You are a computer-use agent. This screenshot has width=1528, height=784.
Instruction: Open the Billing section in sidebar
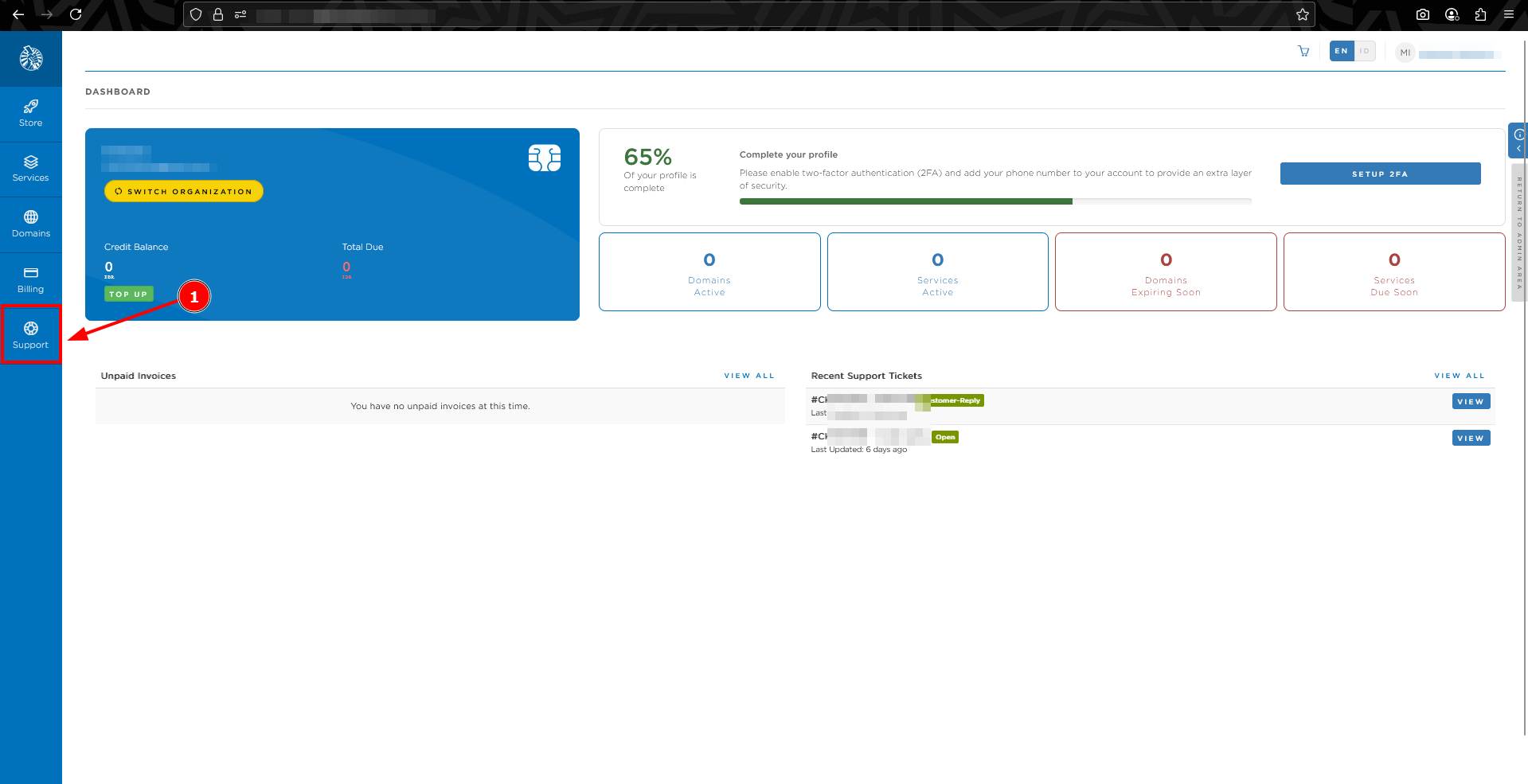pos(30,280)
